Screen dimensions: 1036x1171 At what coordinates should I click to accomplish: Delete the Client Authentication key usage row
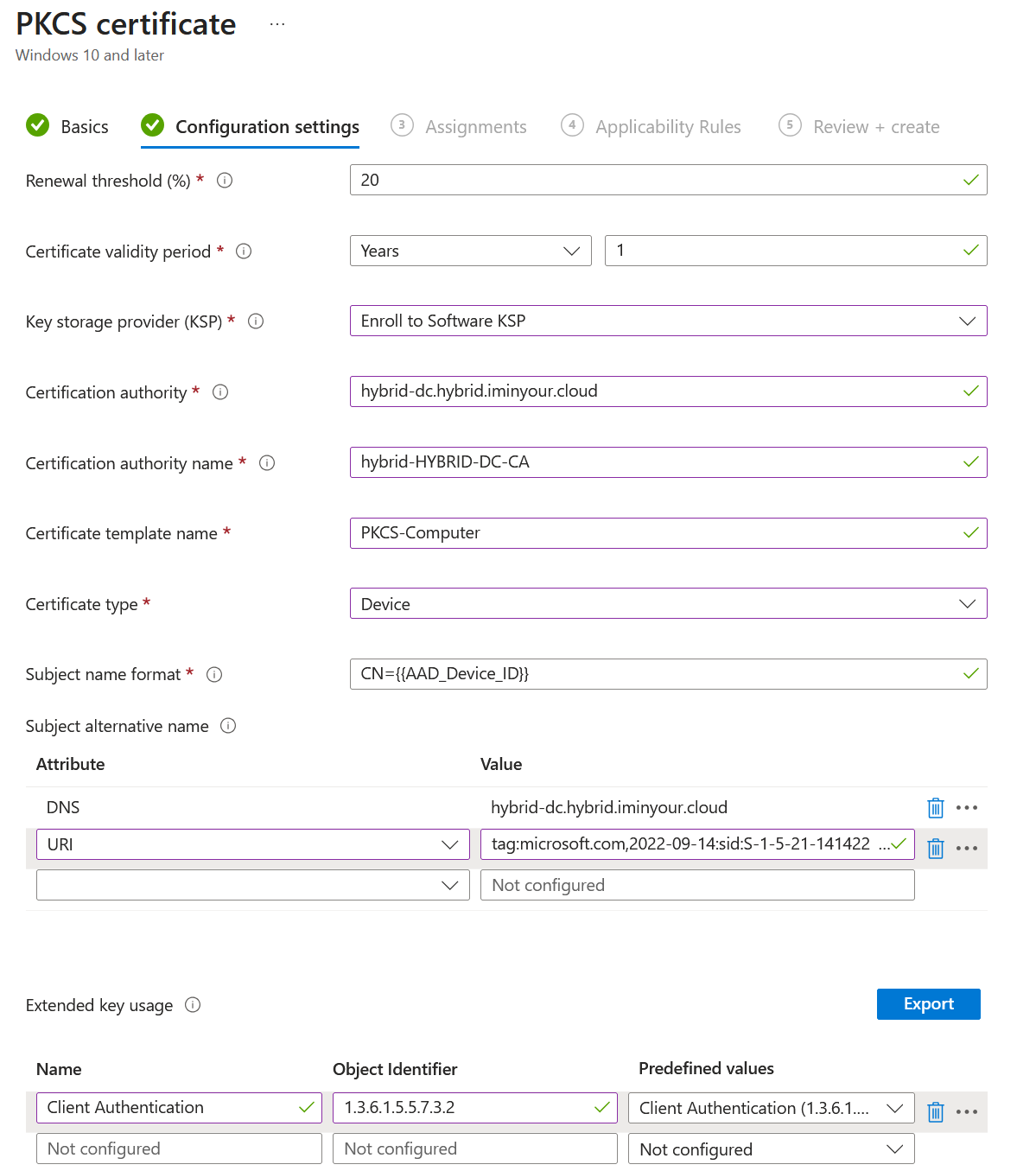point(935,1111)
